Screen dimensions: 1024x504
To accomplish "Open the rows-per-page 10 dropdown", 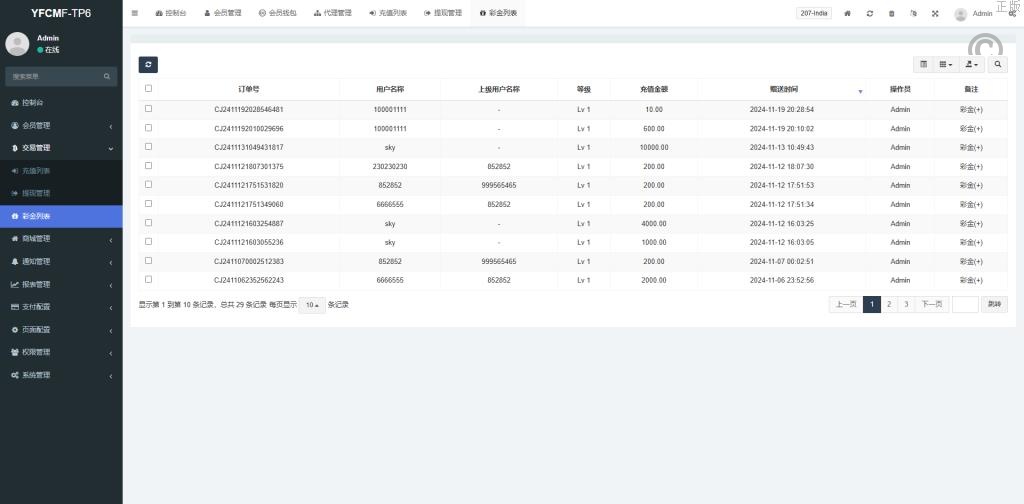I will pos(312,305).
